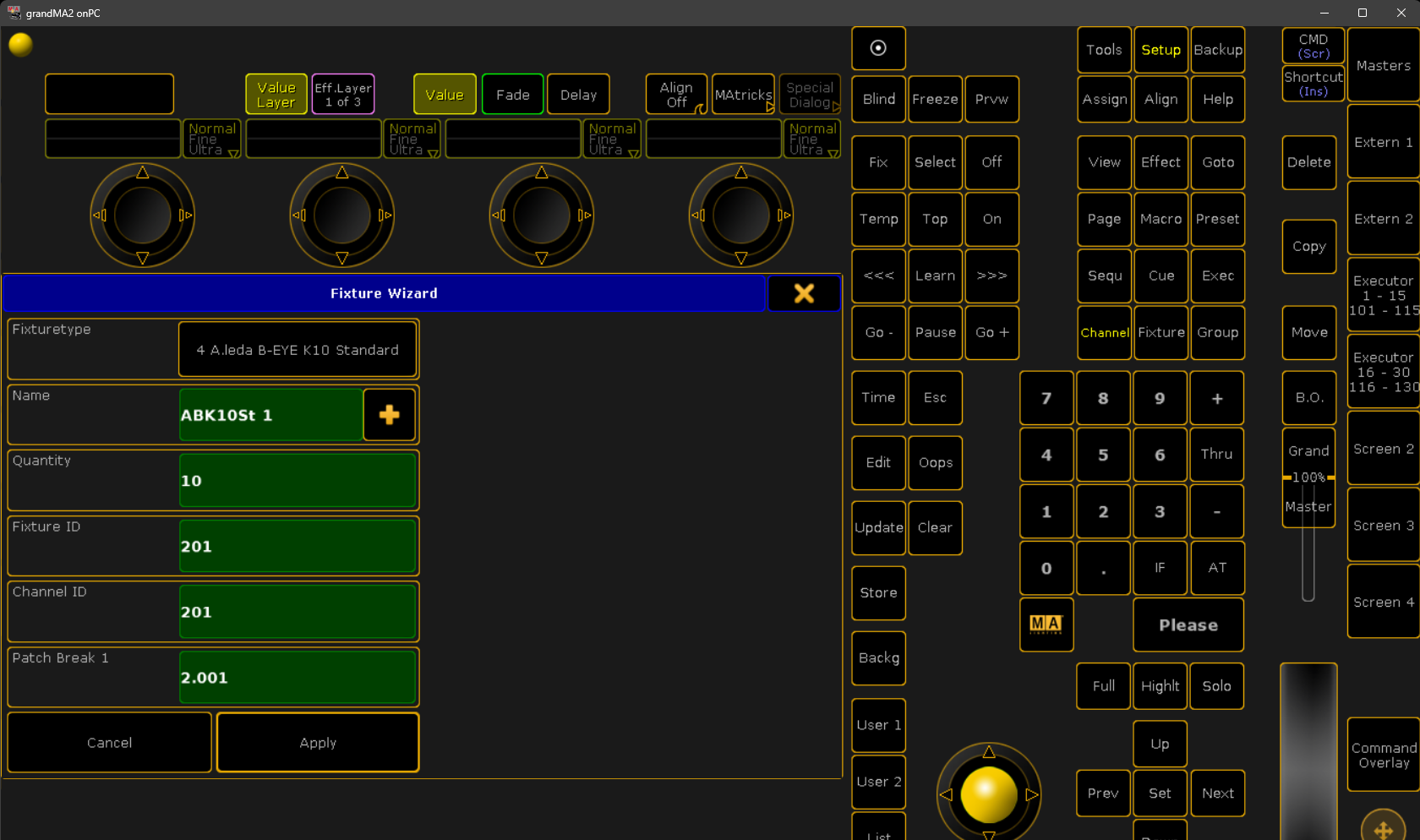Switch to Masters view
This screenshot has height=840, width=1420.
(x=1384, y=65)
